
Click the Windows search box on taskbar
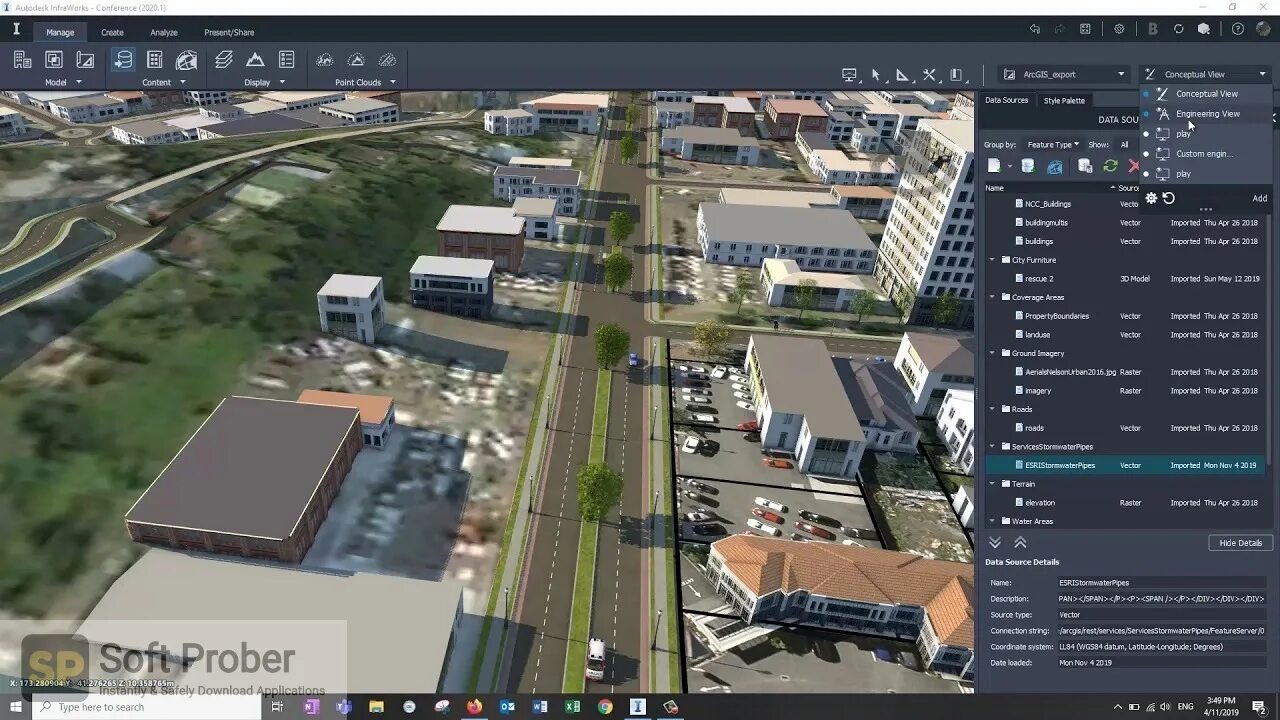click(146, 707)
